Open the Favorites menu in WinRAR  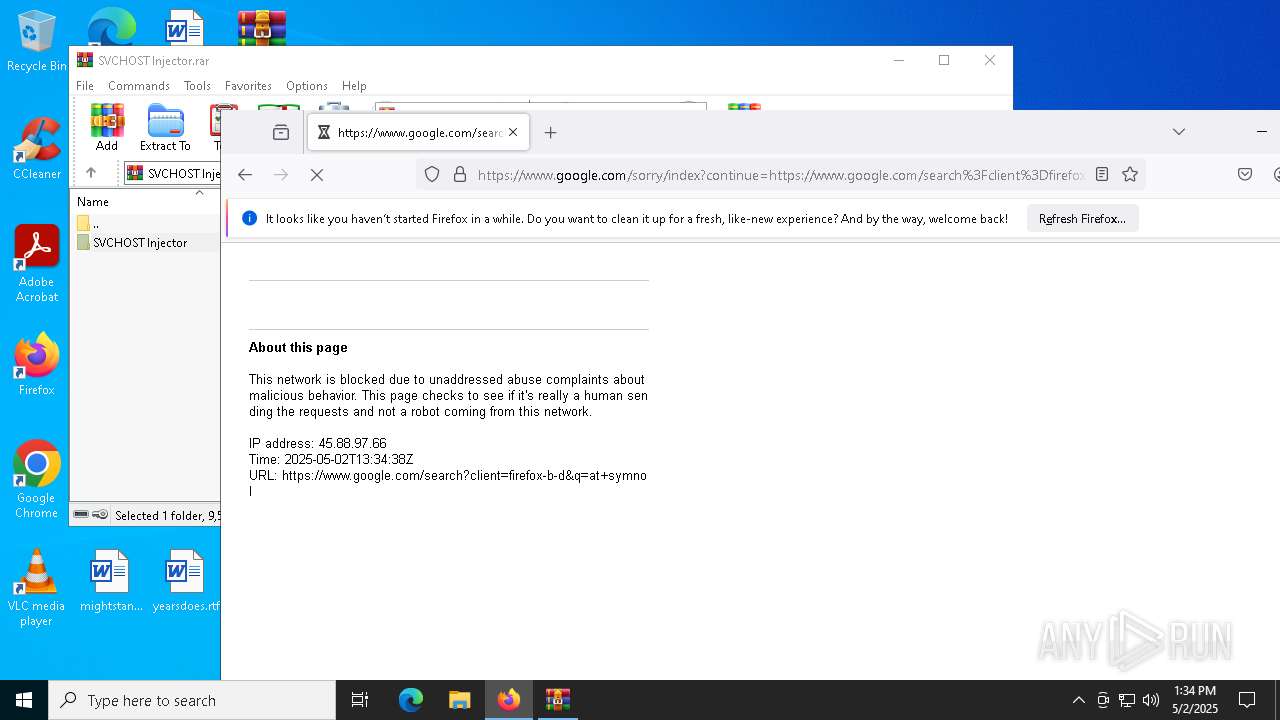click(x=248, y=86)
